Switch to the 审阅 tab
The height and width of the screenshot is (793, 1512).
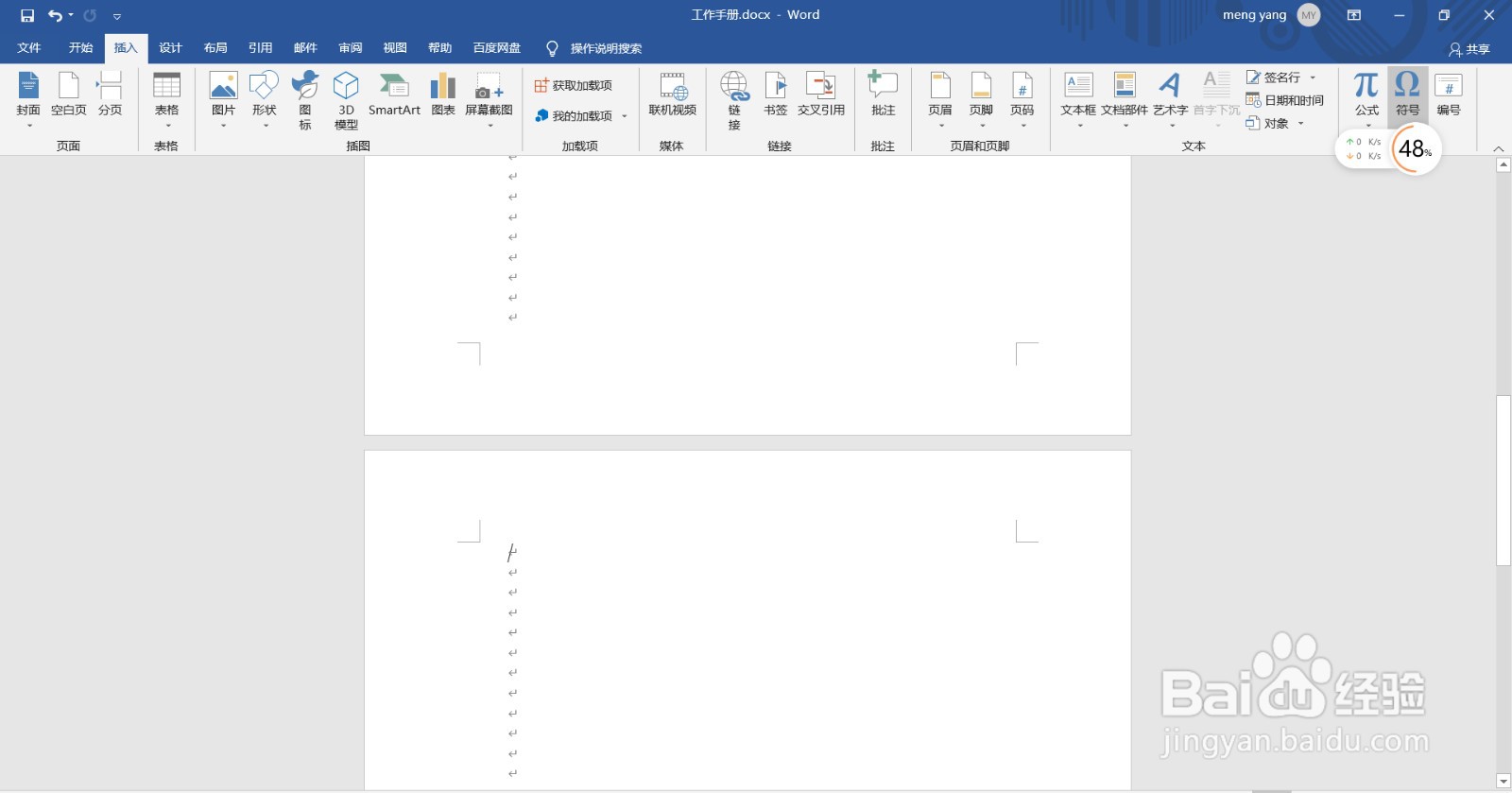351,48
